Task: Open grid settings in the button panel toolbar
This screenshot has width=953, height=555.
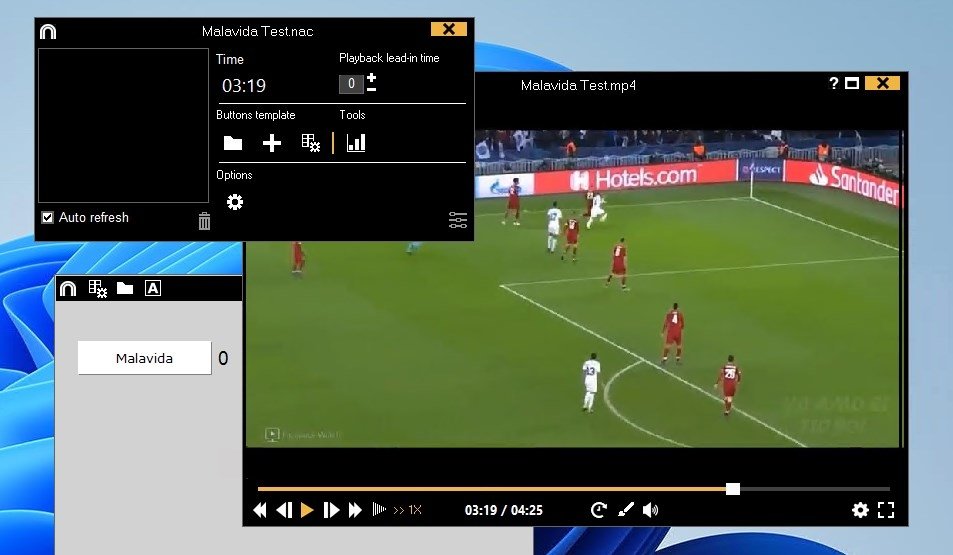Action: coord(97,289)
